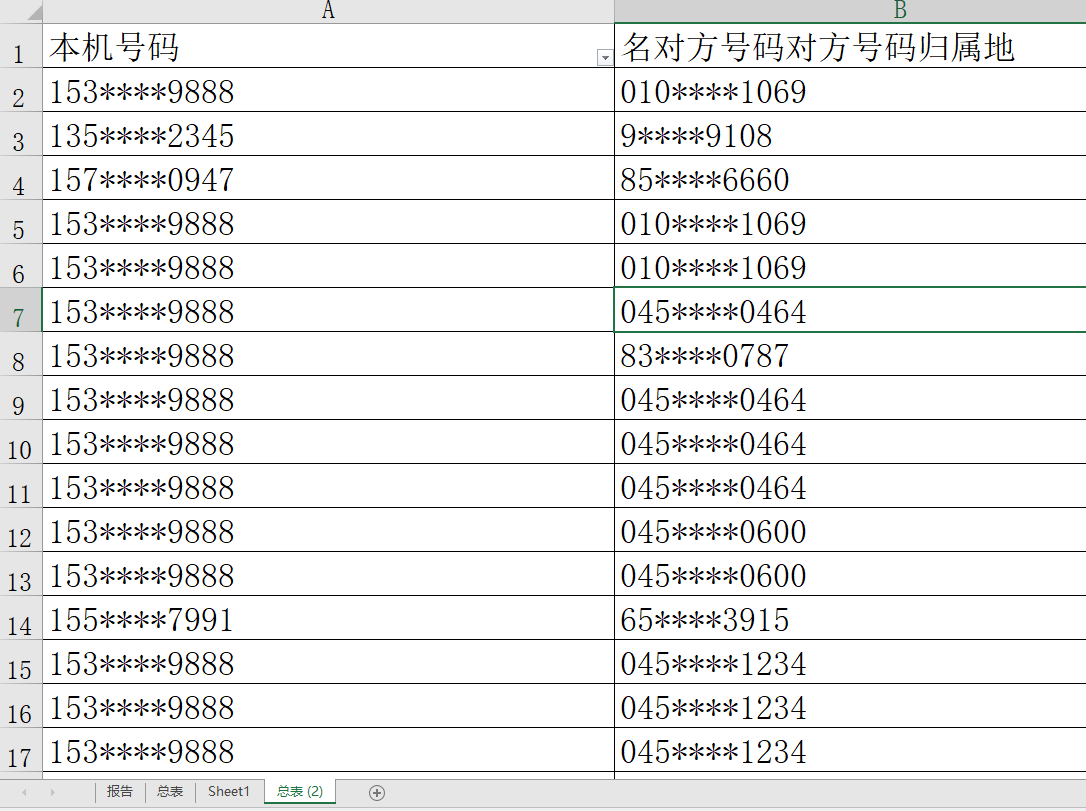
Task: Click the previous sheet scroll arrow
Action: tap(24, 792)
